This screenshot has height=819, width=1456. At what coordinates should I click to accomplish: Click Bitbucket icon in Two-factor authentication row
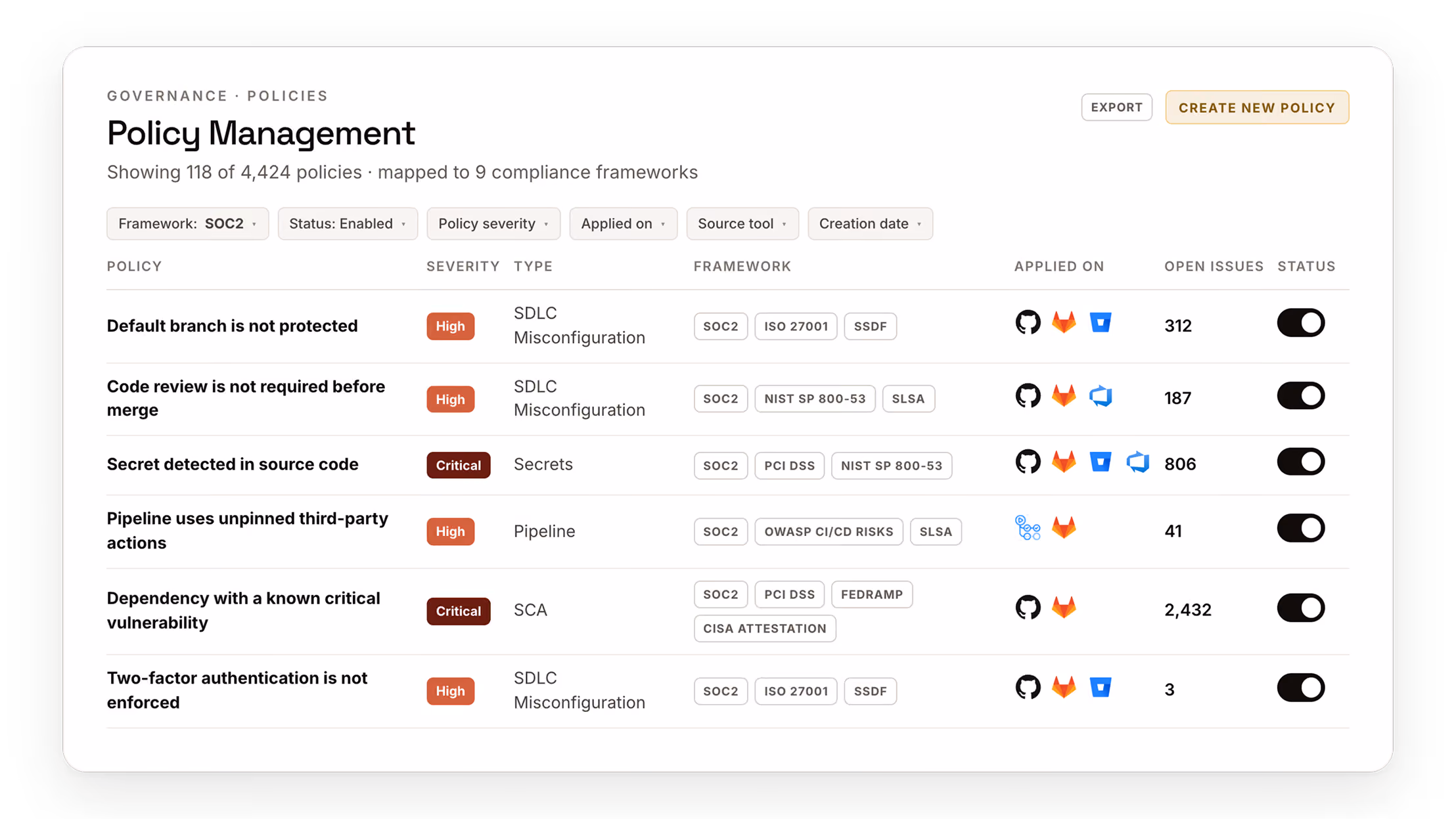point(1101,688)
